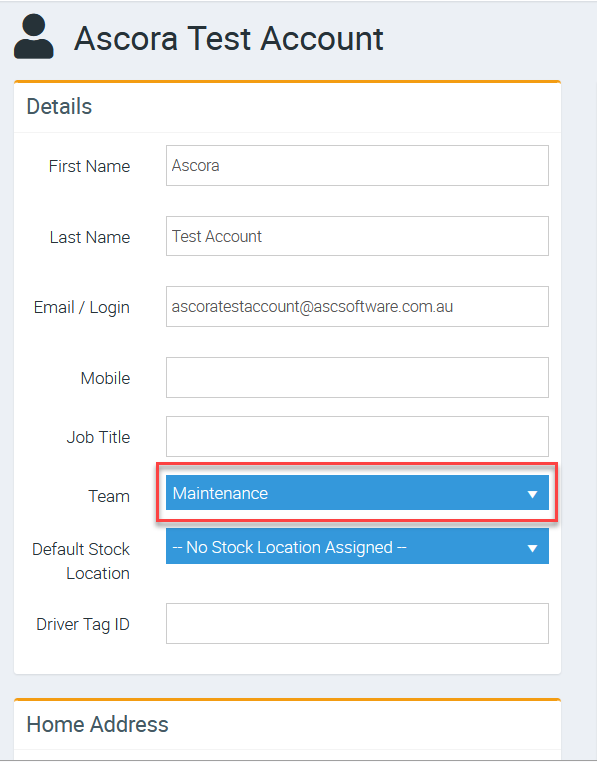Select the Maintenance team combo box
The height and width of the screenshot is (762, 597).
point(357,493)
